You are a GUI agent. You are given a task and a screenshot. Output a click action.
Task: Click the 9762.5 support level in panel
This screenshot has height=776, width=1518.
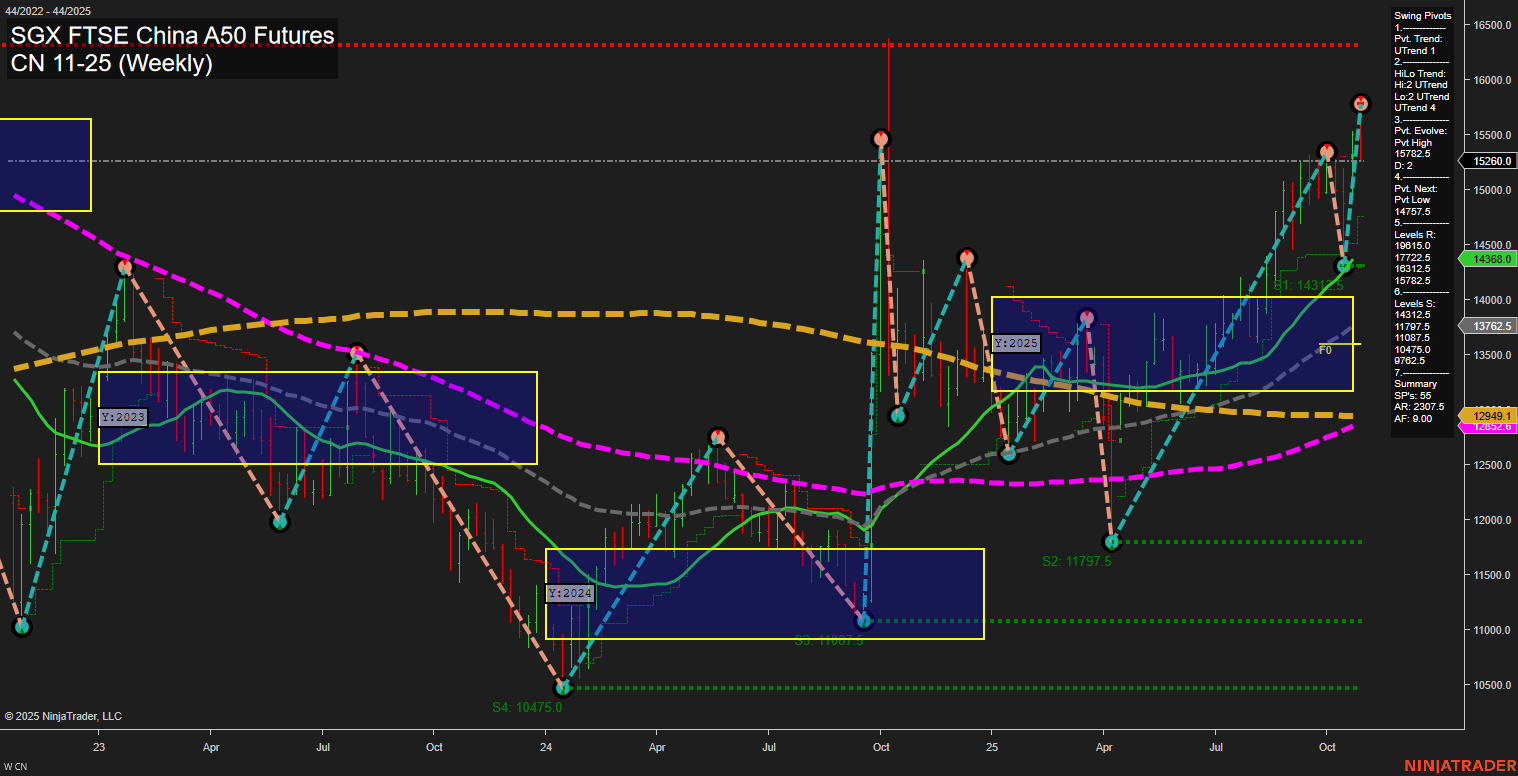pos(1409,360)
